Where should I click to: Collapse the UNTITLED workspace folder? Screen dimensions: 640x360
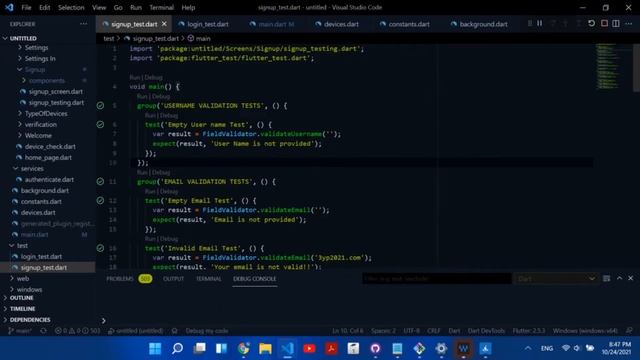point(5,38)
